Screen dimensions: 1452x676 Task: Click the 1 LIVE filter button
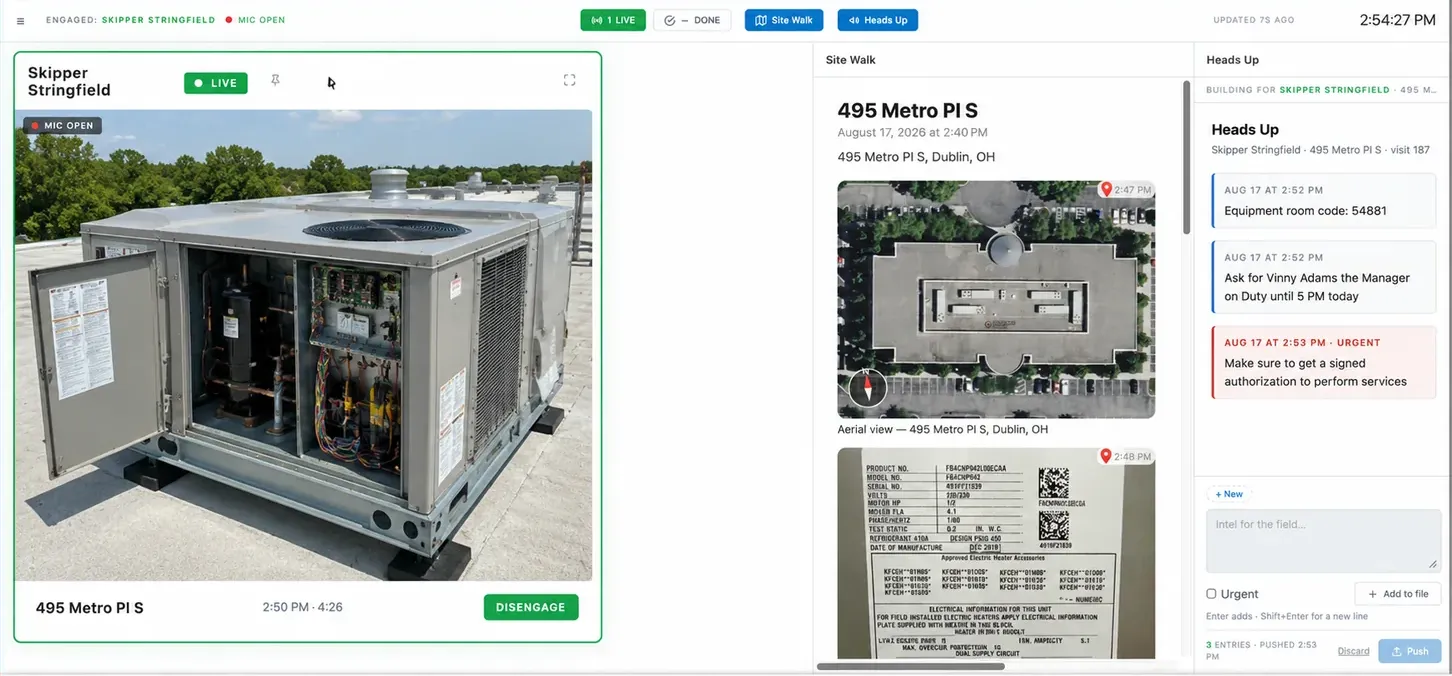coord(613,20)
